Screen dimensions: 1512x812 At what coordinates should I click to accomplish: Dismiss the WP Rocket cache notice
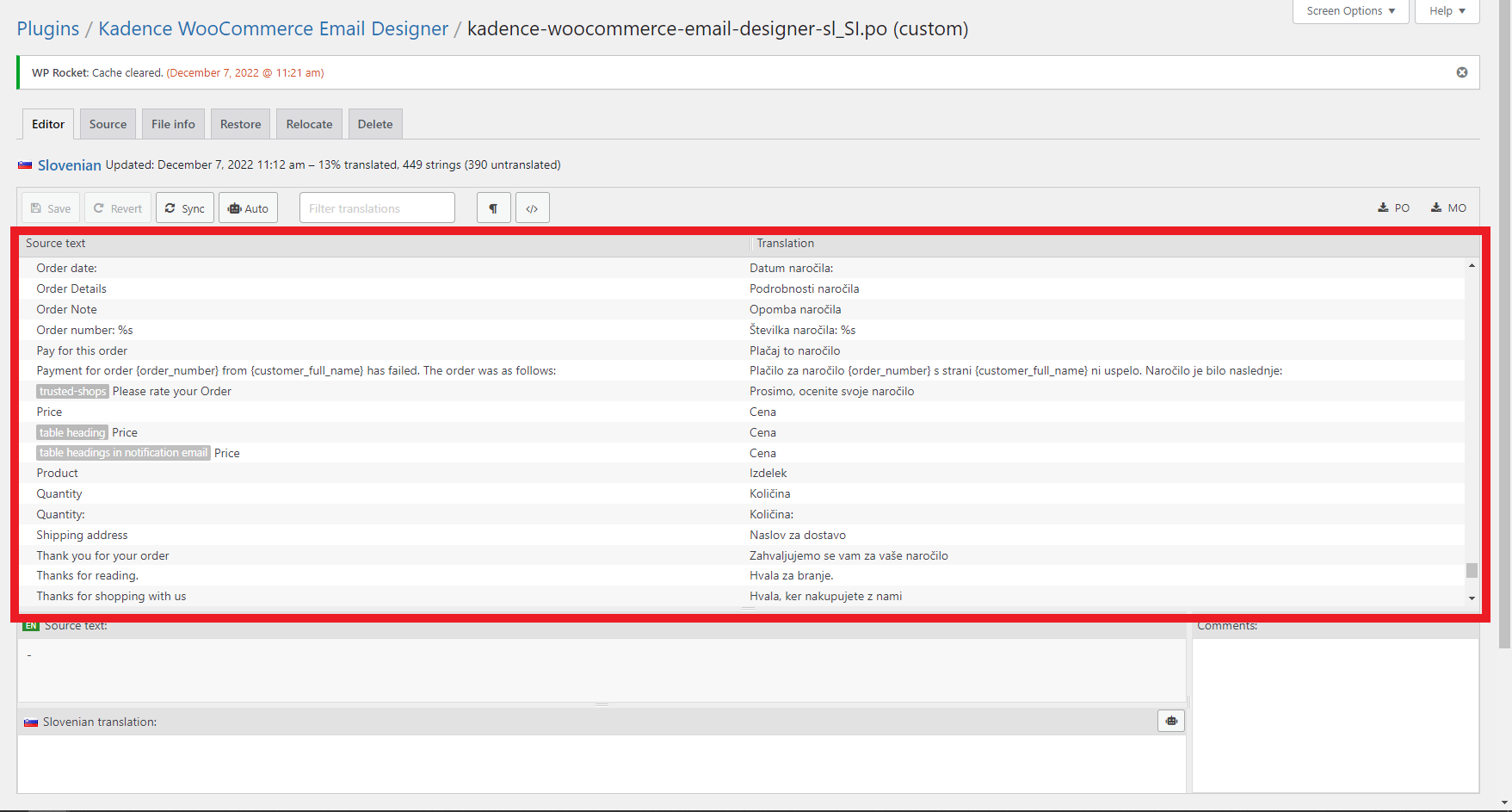(1462, 72)
